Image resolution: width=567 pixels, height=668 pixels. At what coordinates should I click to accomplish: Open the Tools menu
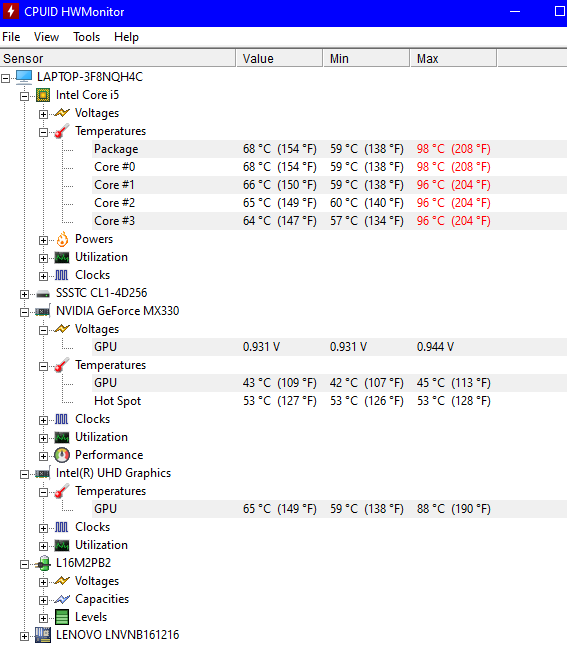point(86,37)
